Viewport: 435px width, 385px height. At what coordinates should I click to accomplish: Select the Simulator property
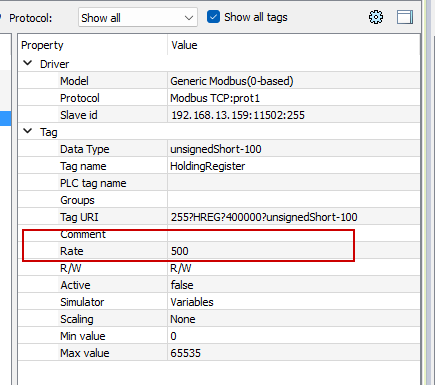tap(82, 302)
